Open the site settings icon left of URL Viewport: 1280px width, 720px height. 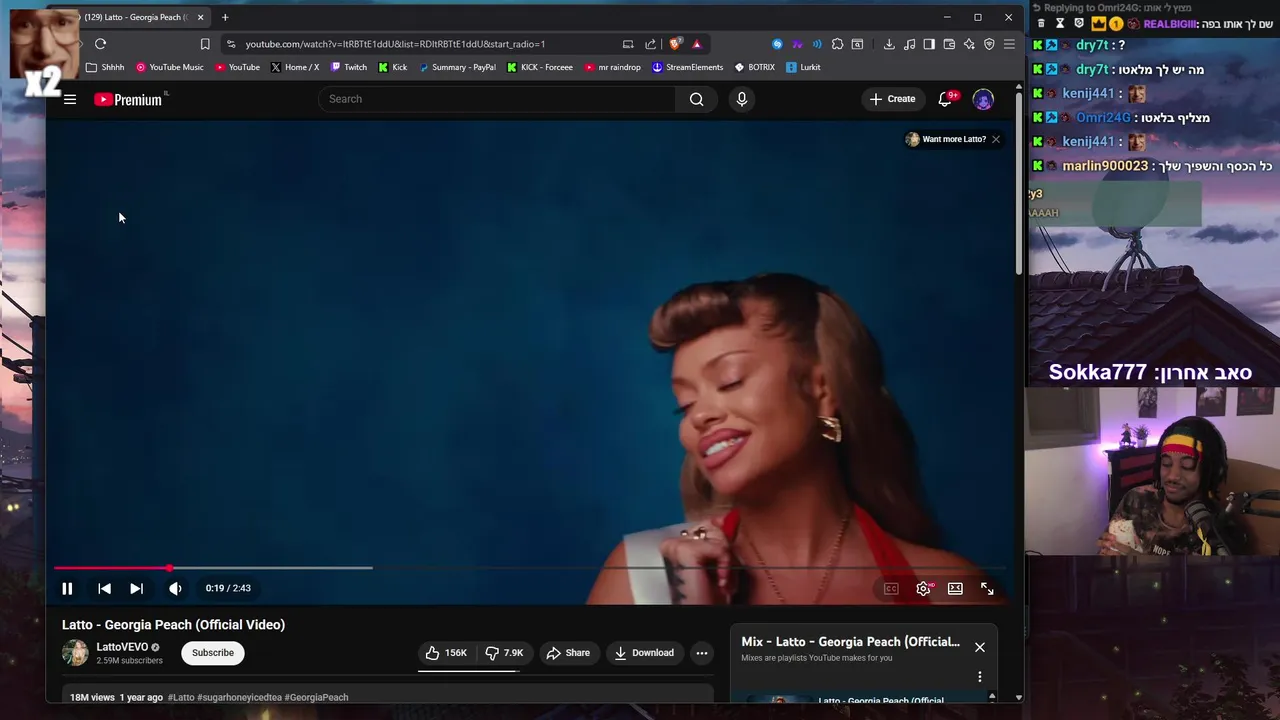pos(231,44)
